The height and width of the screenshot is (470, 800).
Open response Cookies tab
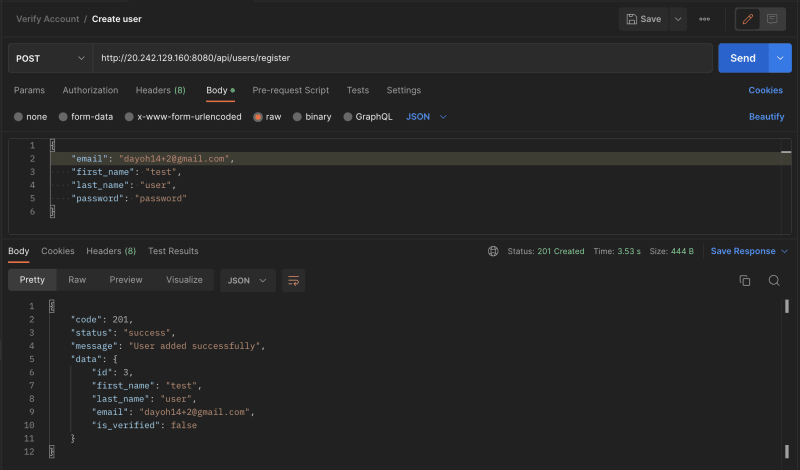coord(58,251)
